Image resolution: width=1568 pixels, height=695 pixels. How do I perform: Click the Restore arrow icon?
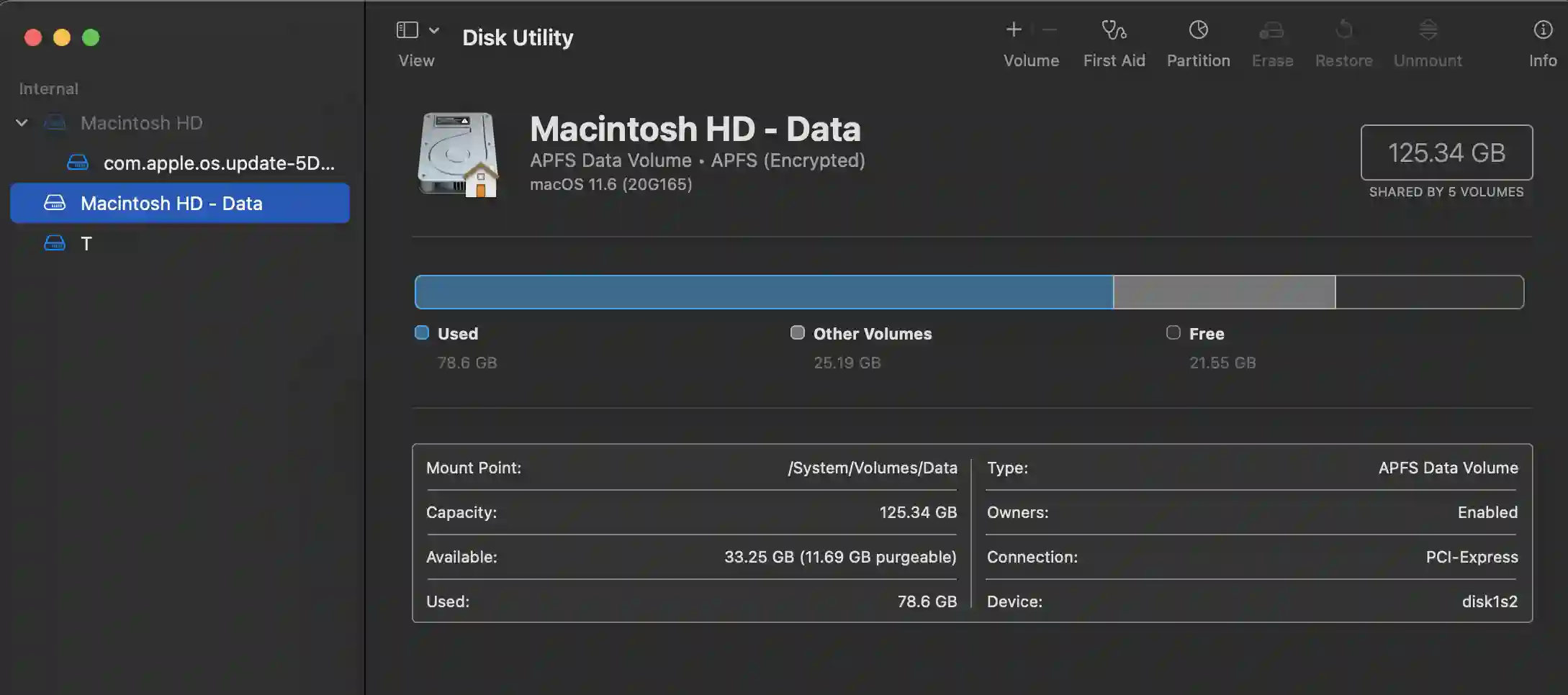1343,29
